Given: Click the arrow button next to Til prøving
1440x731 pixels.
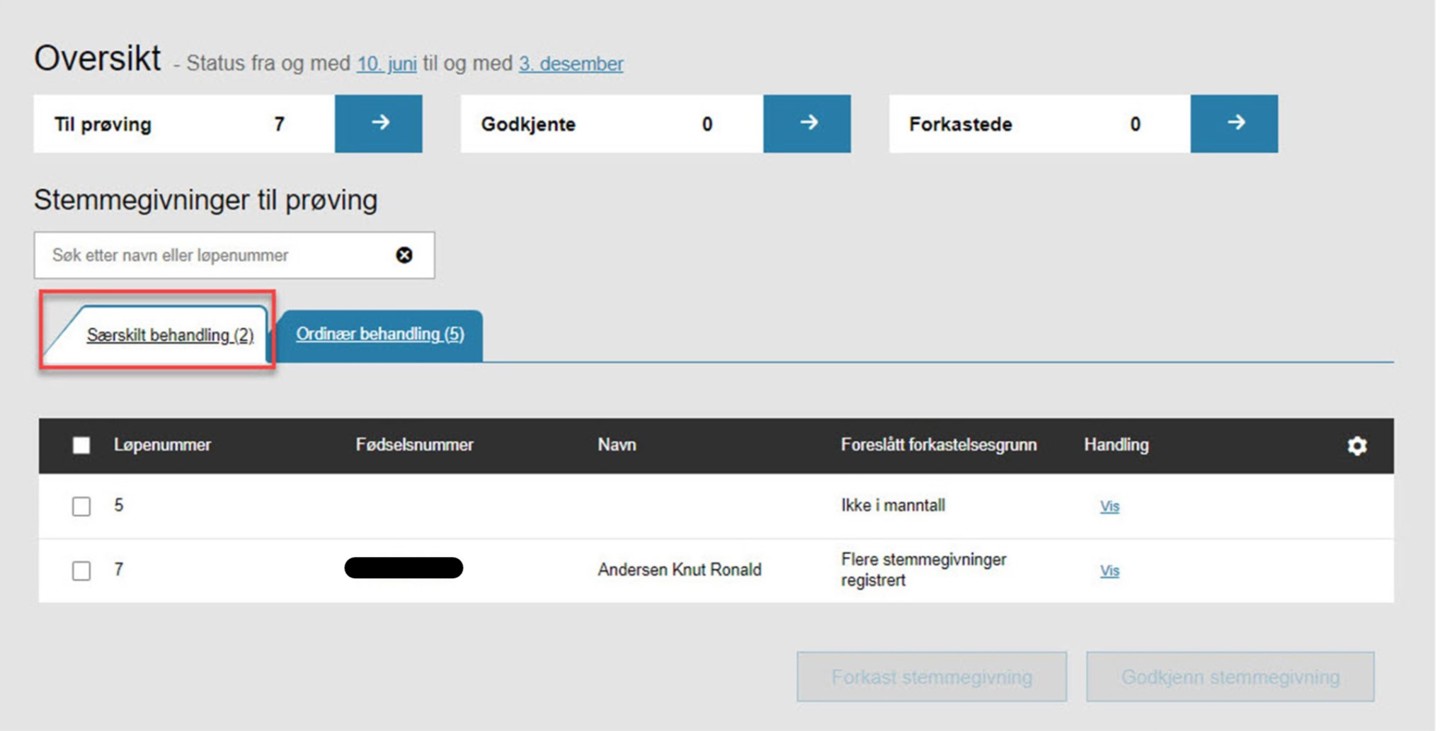Looking at the screenshot, I should point(378,124).
